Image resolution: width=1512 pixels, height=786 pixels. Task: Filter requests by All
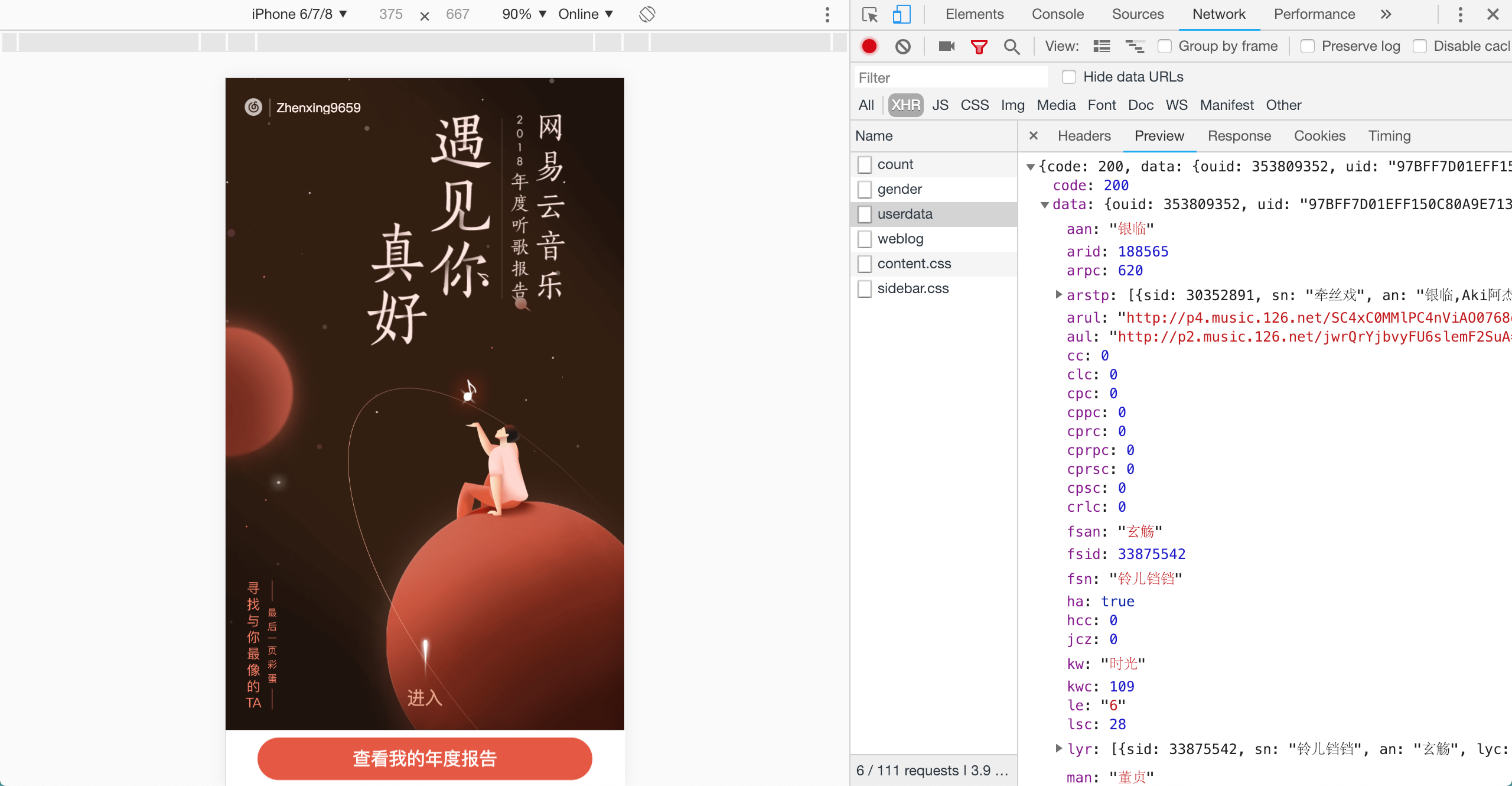pyautogui.click(x=866, y=105)
